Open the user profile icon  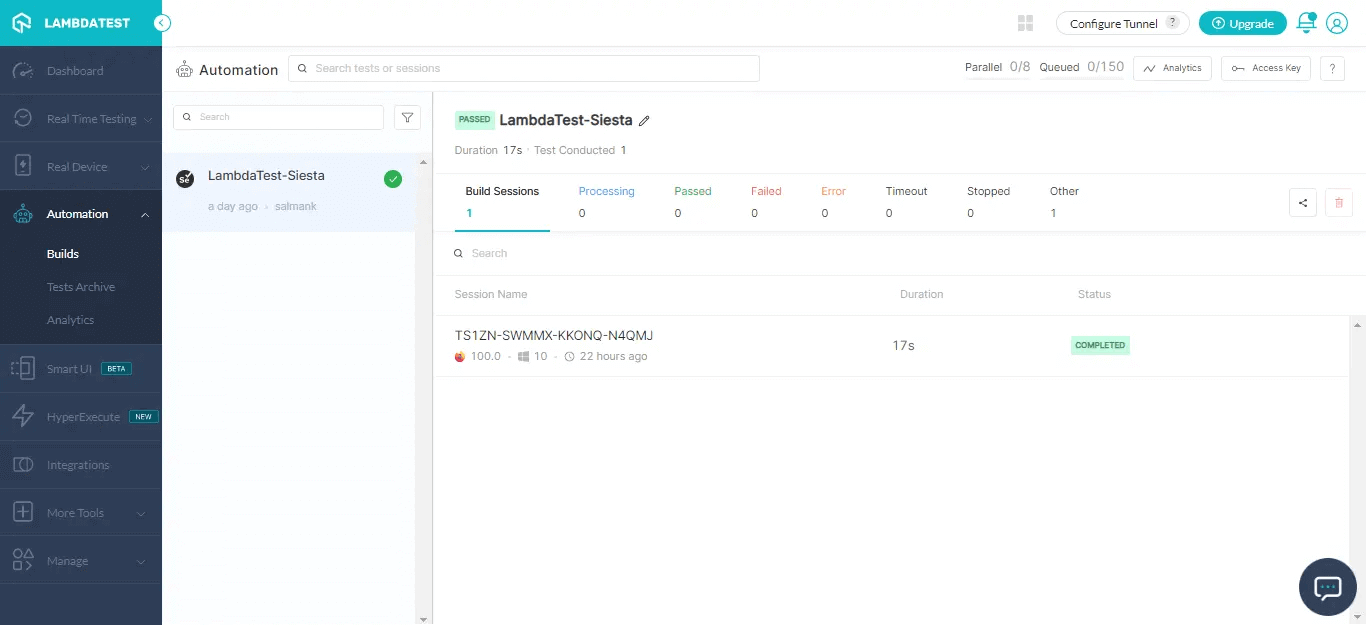tap(1337, 23)
